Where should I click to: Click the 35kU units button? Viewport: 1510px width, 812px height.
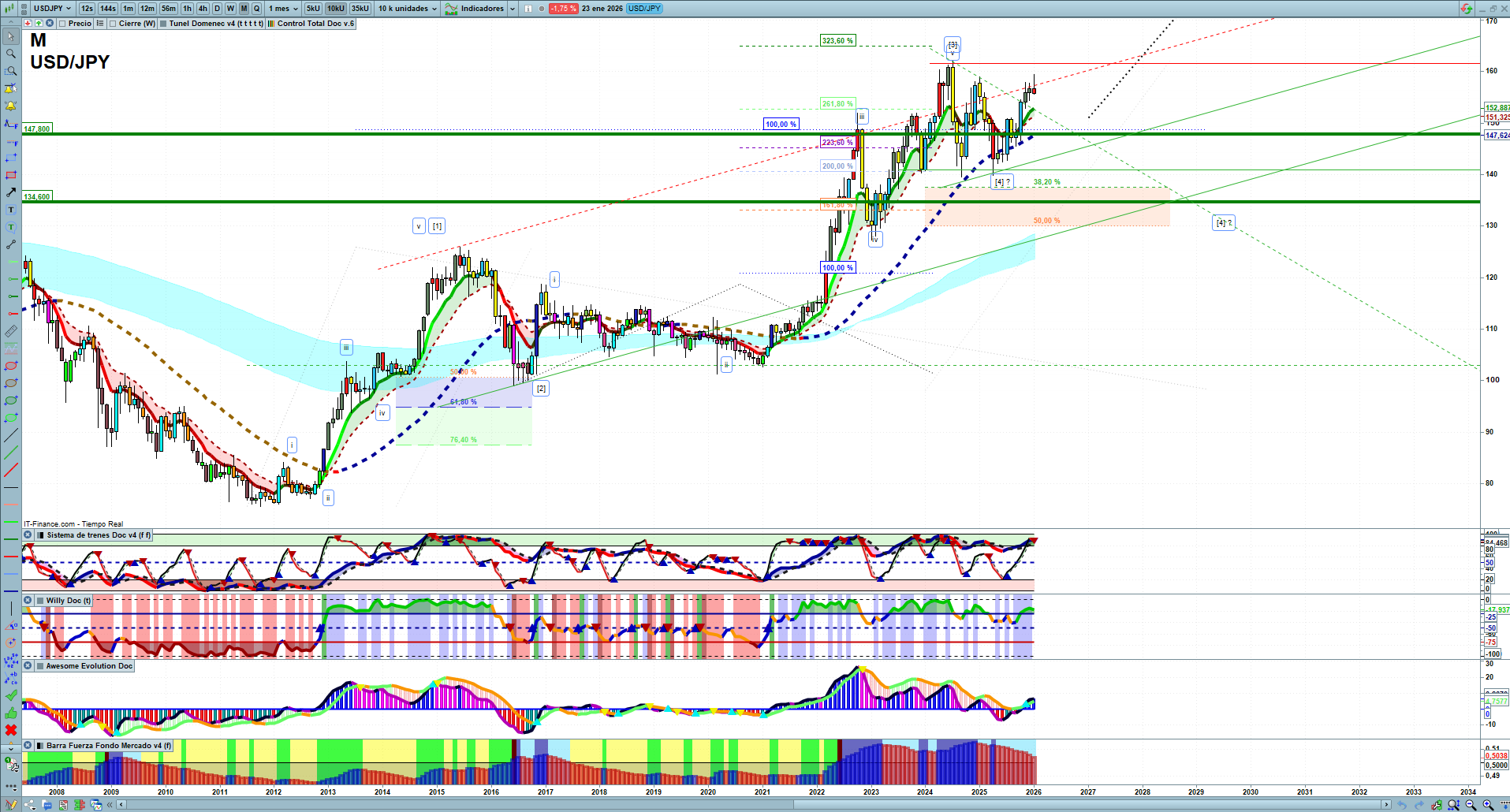(360, 9)
